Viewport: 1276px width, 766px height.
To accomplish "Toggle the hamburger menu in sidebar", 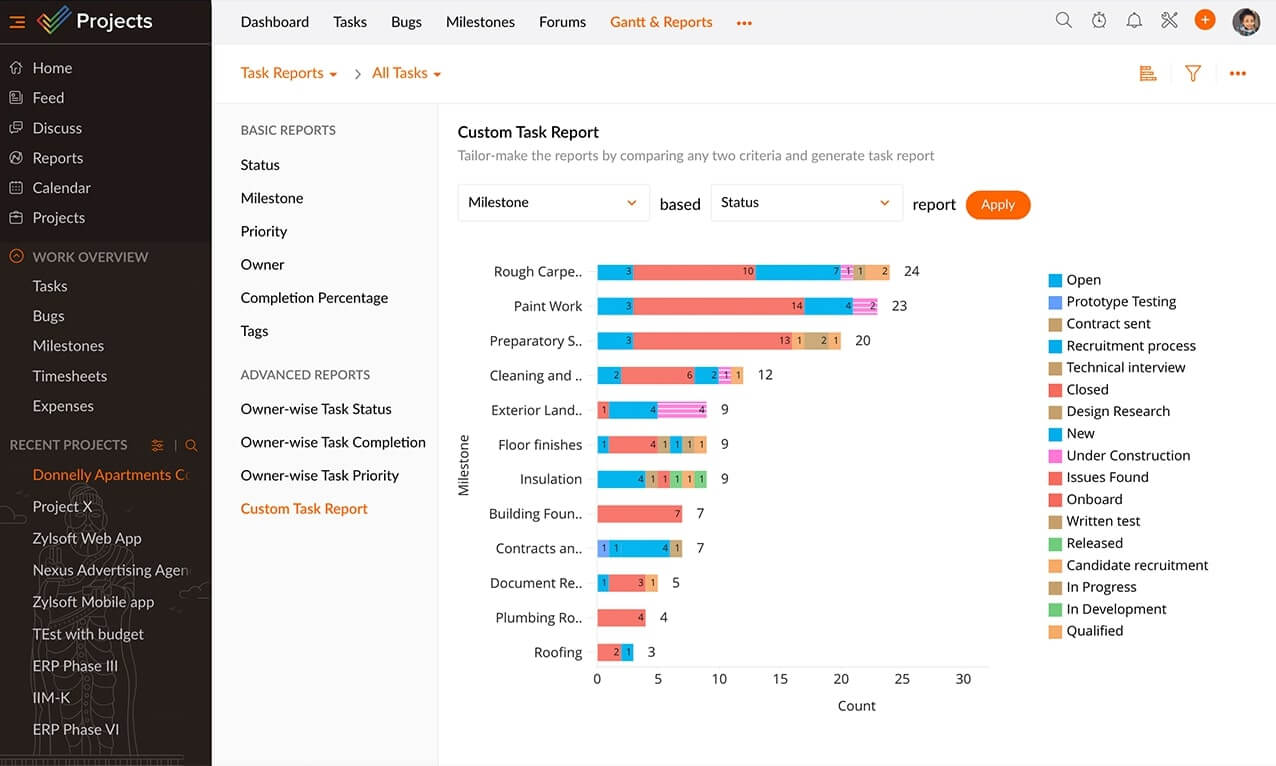I will [17, 22].
